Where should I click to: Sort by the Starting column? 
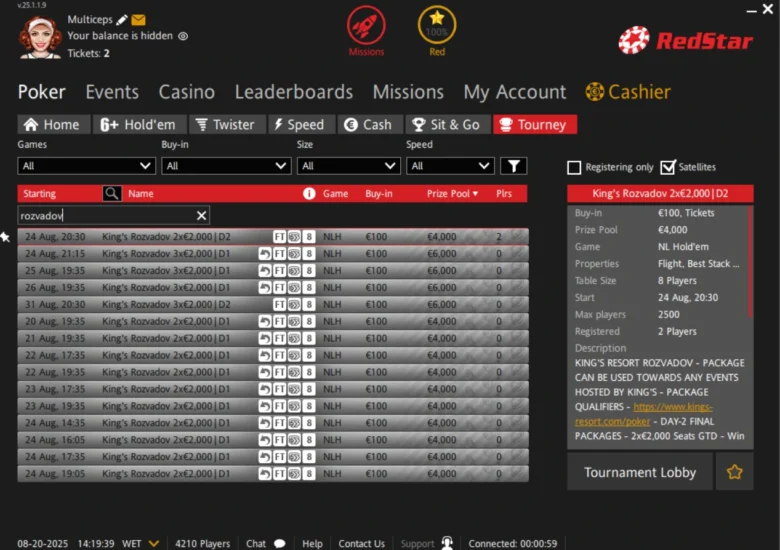point(40,194)
